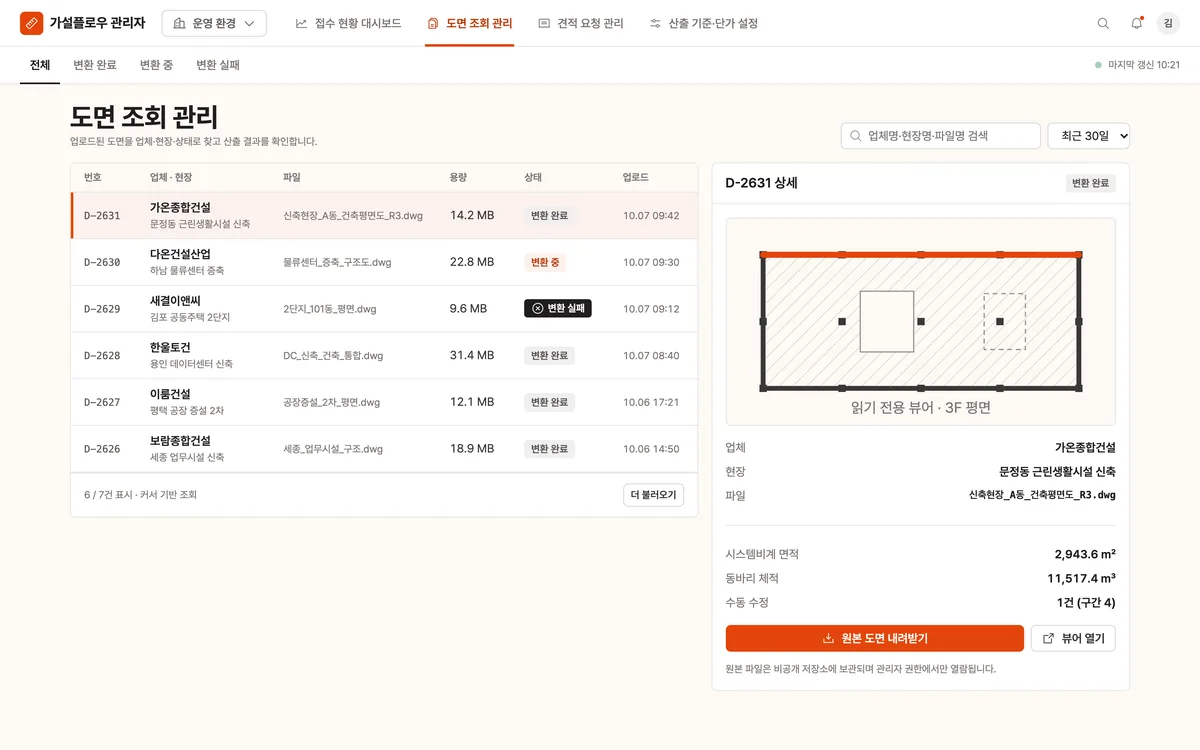Select row D-2627 이룸건설

(x=384, y=402)
